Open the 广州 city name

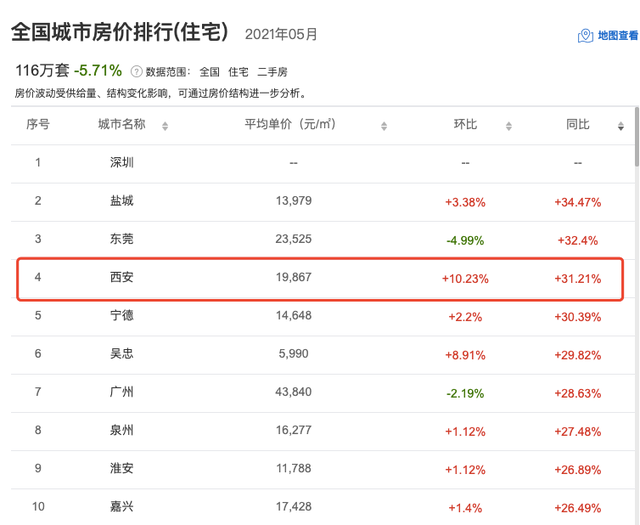[x=122, y=392]
